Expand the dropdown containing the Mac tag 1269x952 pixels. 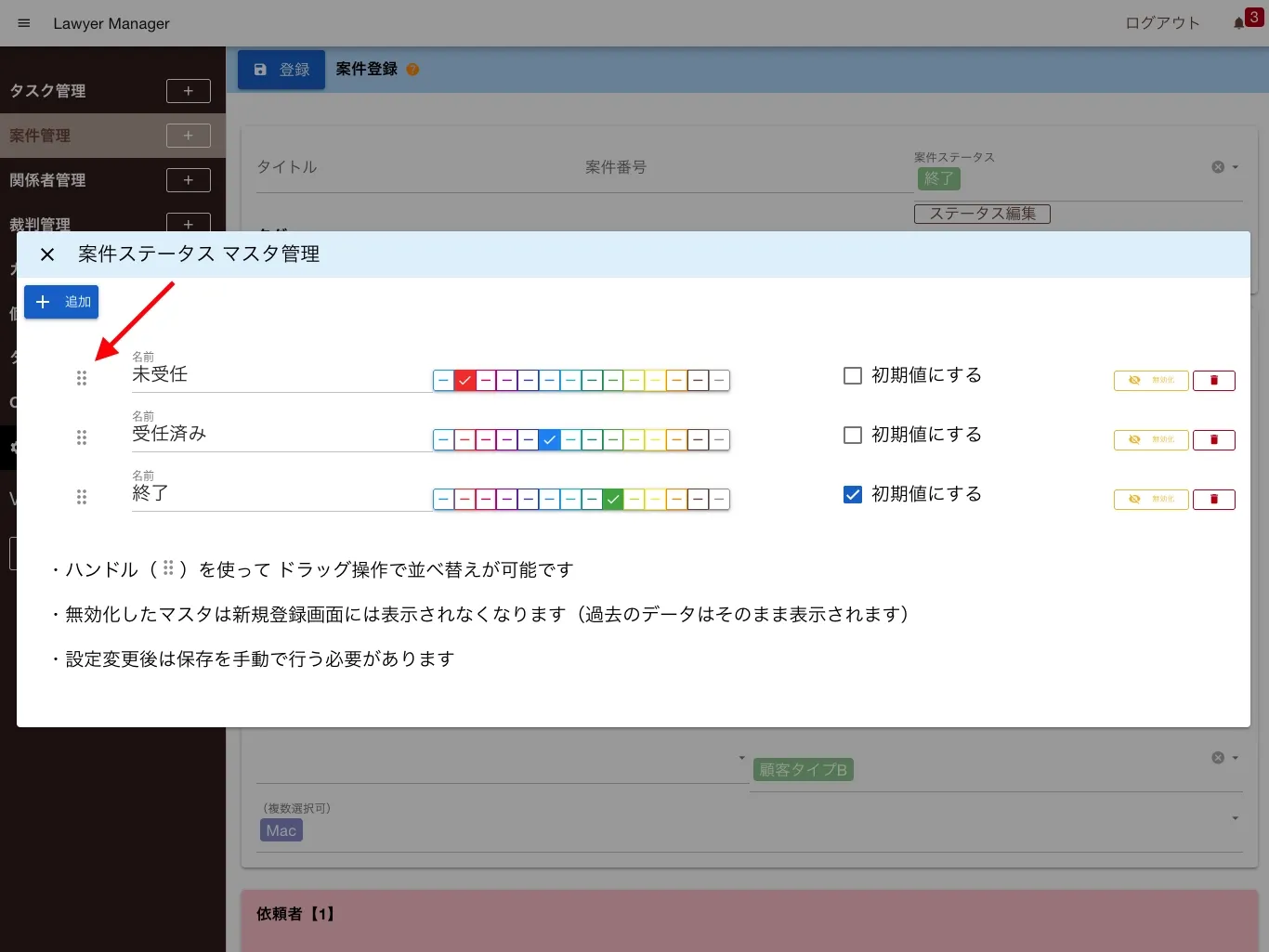point(1236,818)
